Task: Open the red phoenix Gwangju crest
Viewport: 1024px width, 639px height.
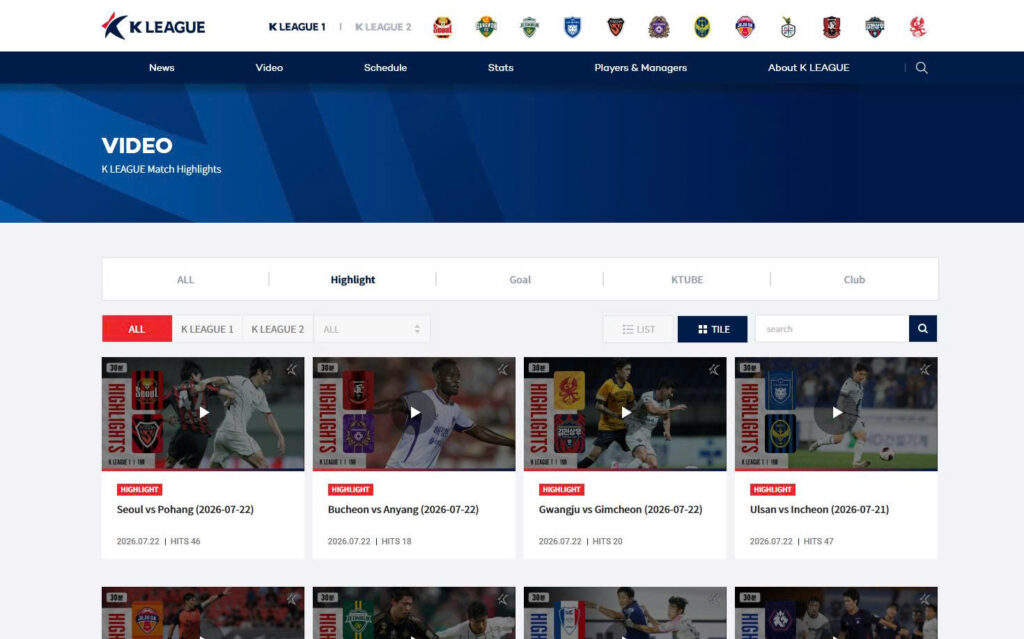Action: 918,27
